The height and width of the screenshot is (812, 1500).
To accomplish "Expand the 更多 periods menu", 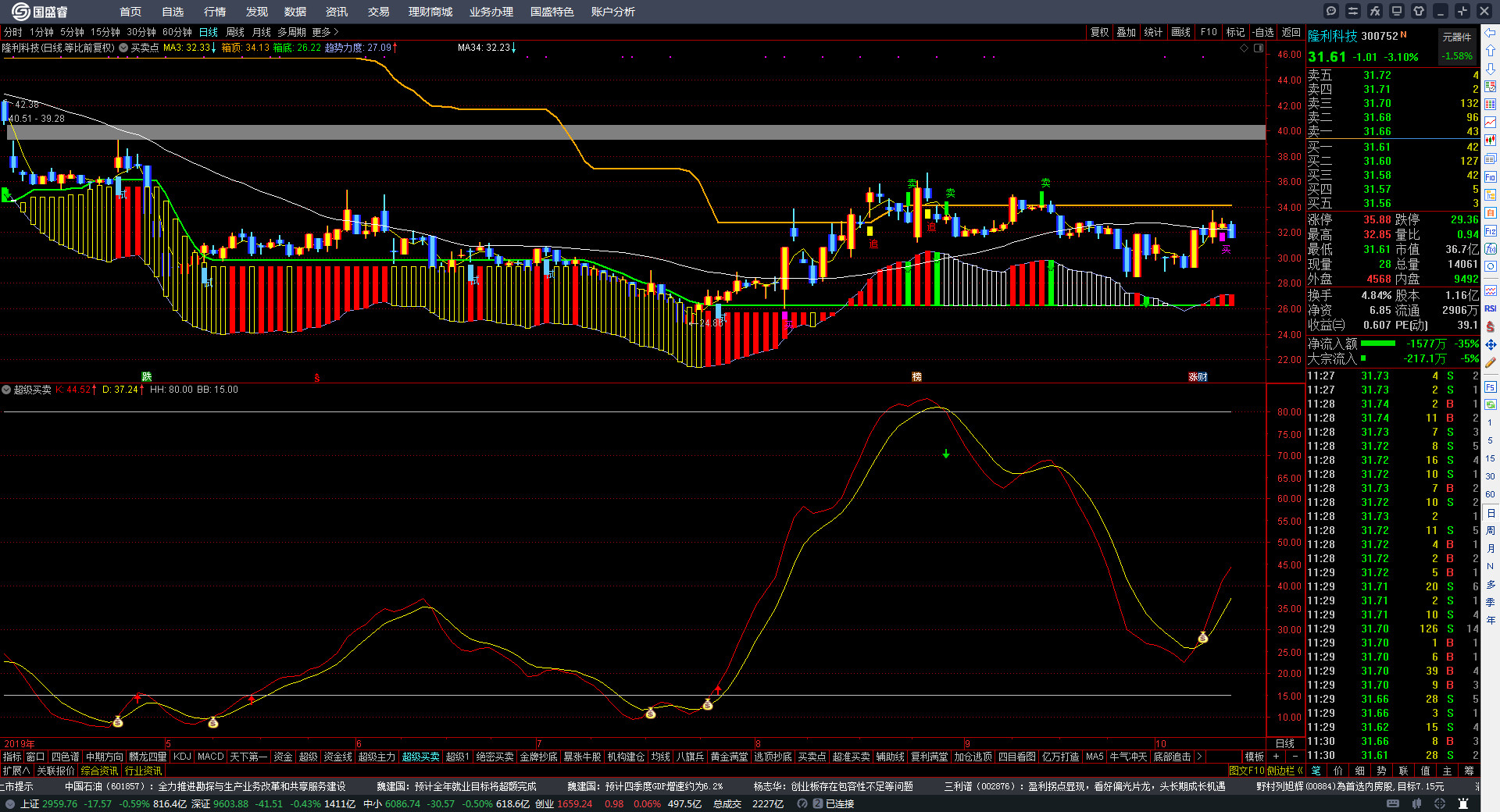I will click(326, 32).
